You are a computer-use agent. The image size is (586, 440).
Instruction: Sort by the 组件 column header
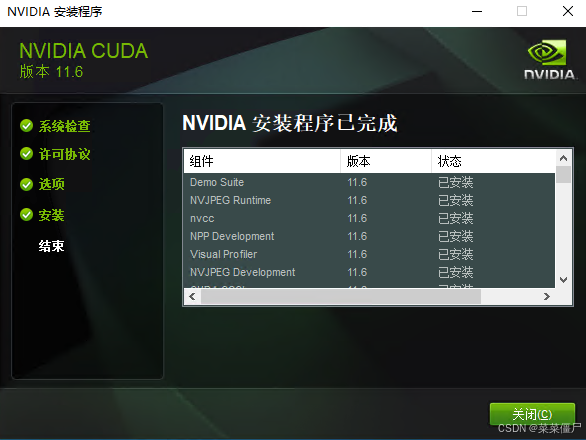click(262, 161)
